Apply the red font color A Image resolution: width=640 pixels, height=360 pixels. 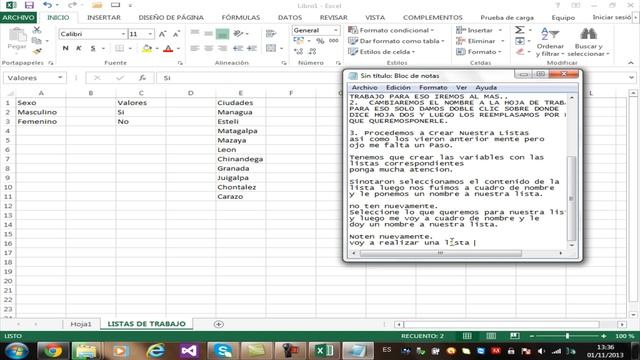(168, 49)
